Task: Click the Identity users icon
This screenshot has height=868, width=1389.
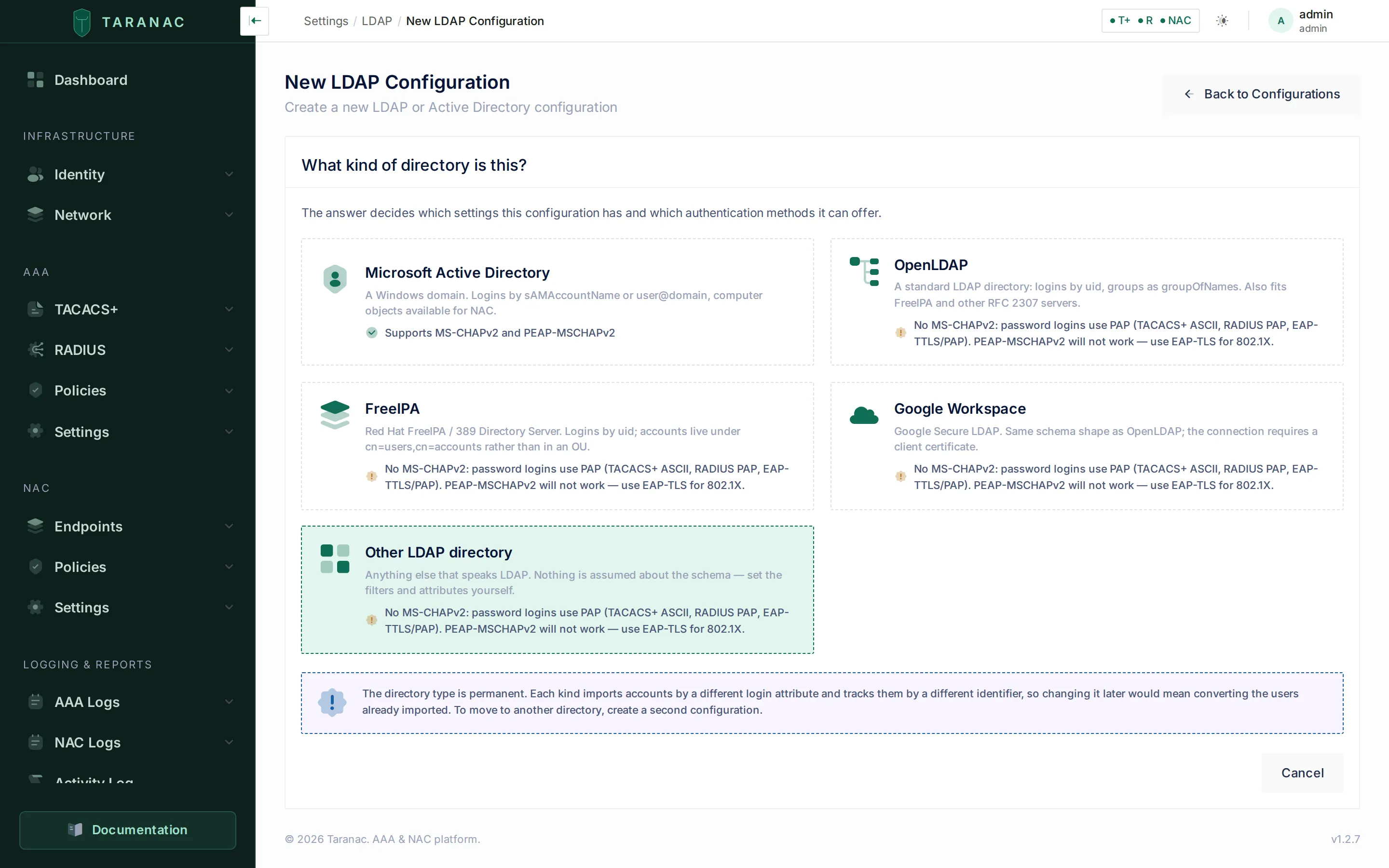Action: click(x=36, y=175)
